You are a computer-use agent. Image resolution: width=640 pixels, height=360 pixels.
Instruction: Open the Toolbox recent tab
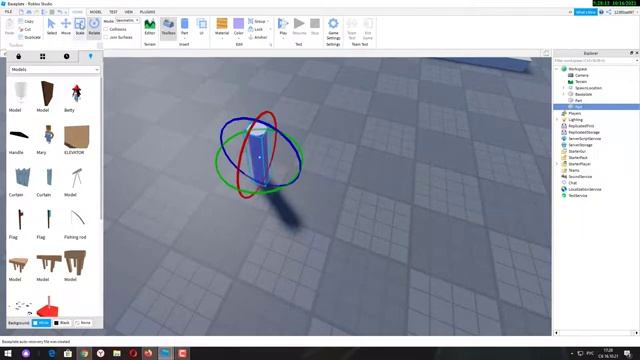(67, 56)
